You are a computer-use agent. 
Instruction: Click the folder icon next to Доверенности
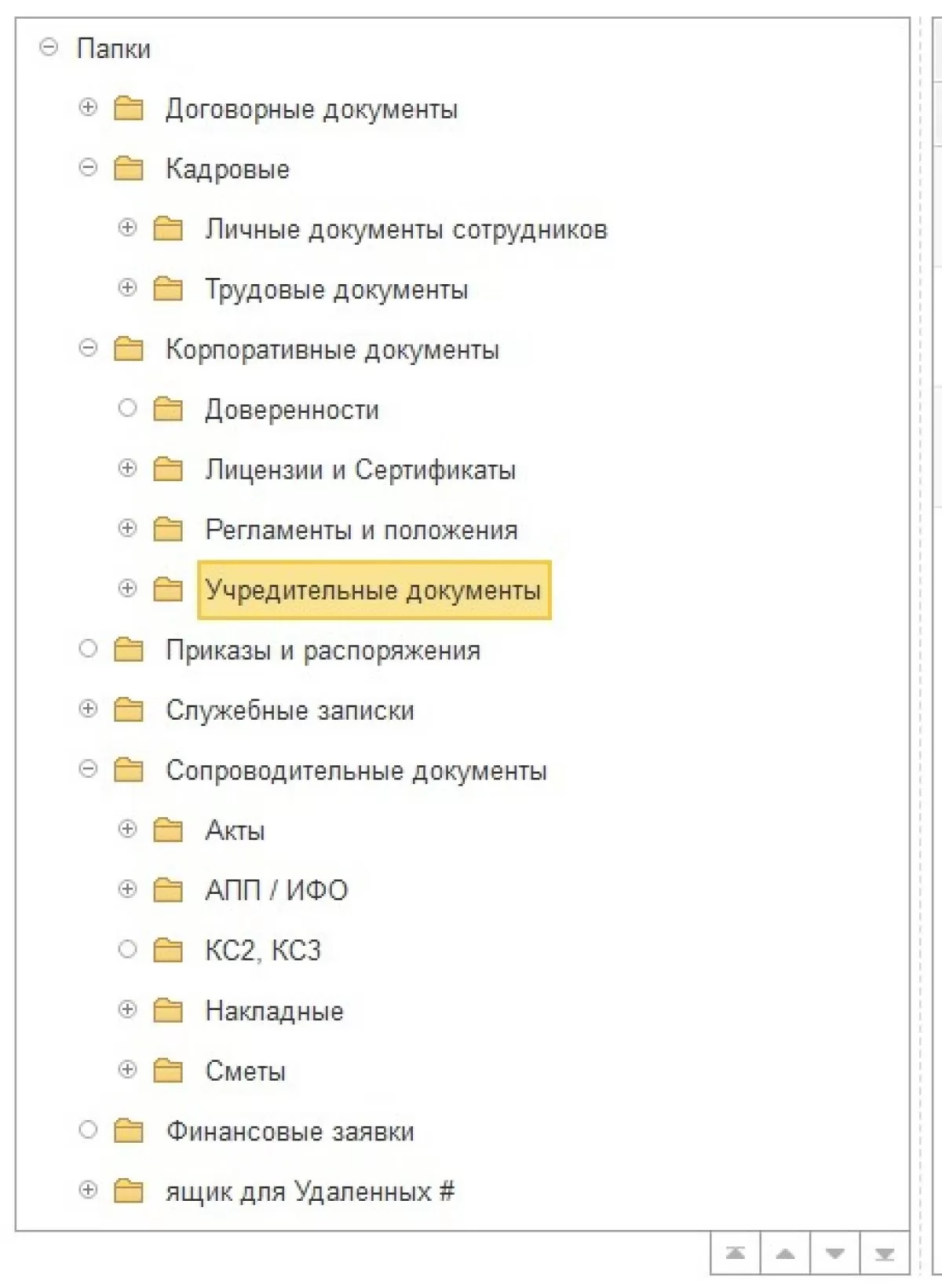[x=168, y=409]
